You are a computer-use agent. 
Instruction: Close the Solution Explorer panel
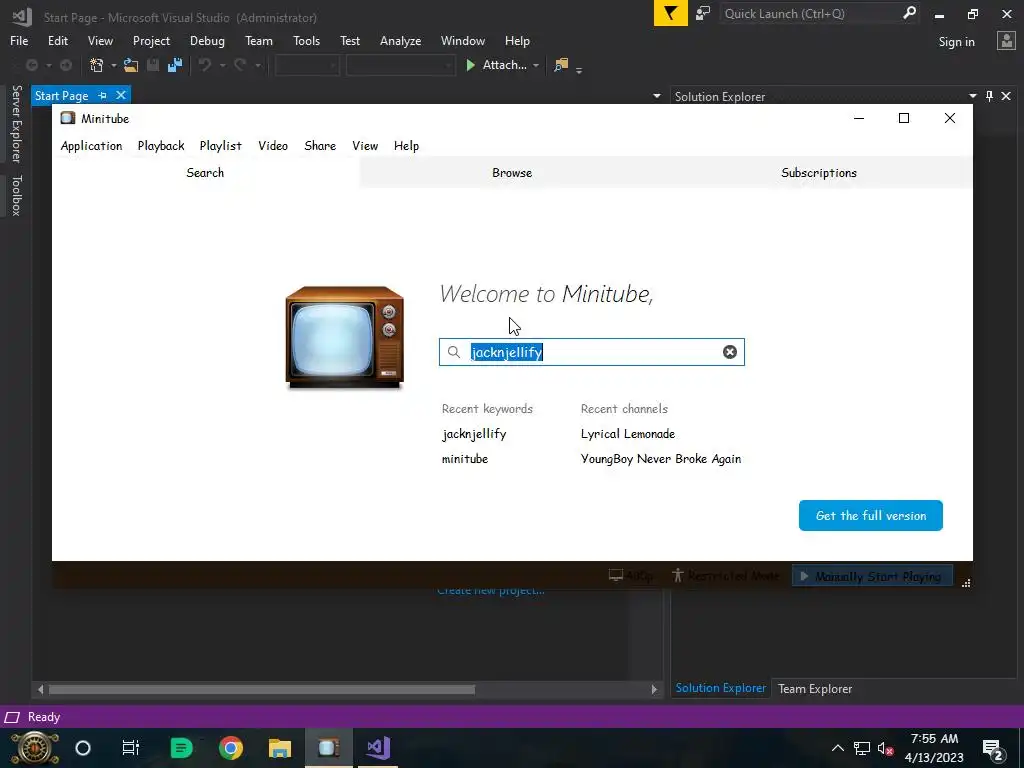click(1006, 96)
